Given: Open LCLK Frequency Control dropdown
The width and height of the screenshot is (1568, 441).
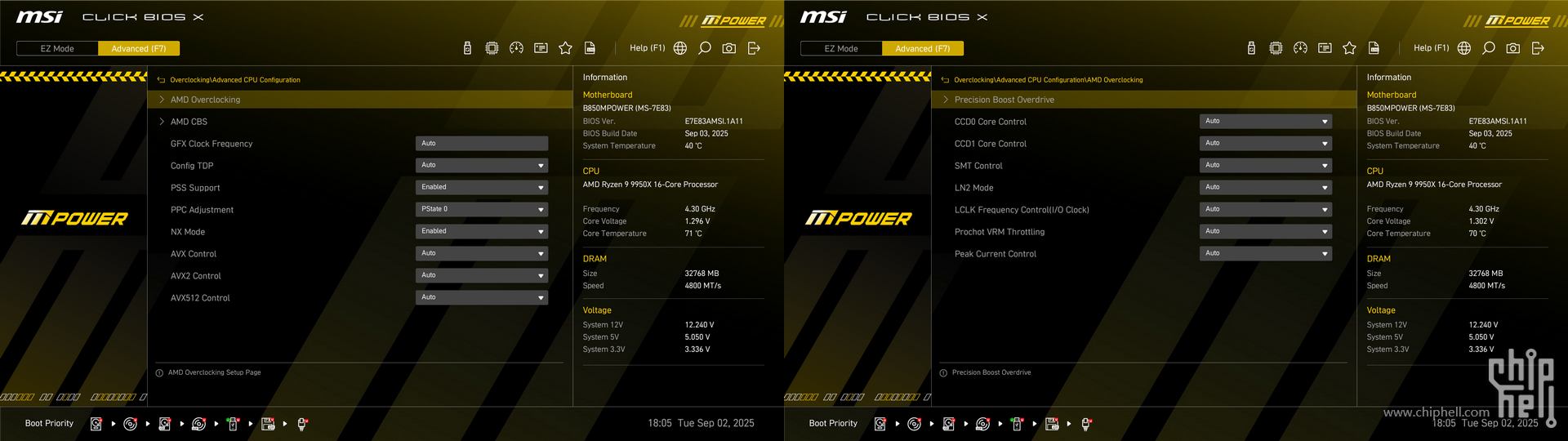Looking at the screenshot, I should pos(1266,209).
